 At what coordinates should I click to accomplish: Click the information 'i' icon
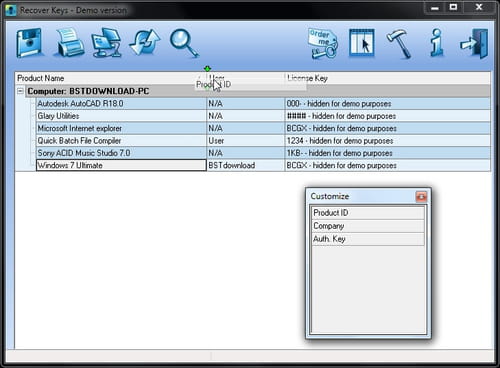(x=436, y=42)
